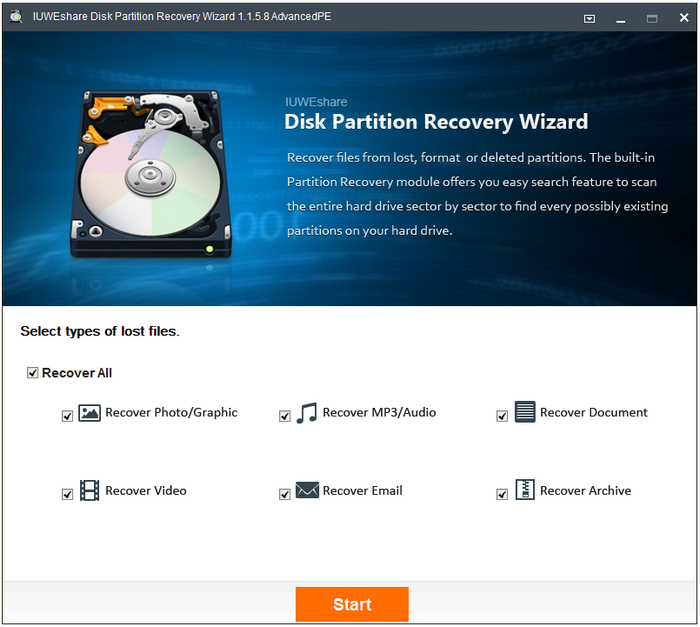Image resolution: width=700 pixels, height=627 pixels.
Task: Click the email envelope icon
Action: click(x=306, y=491)
